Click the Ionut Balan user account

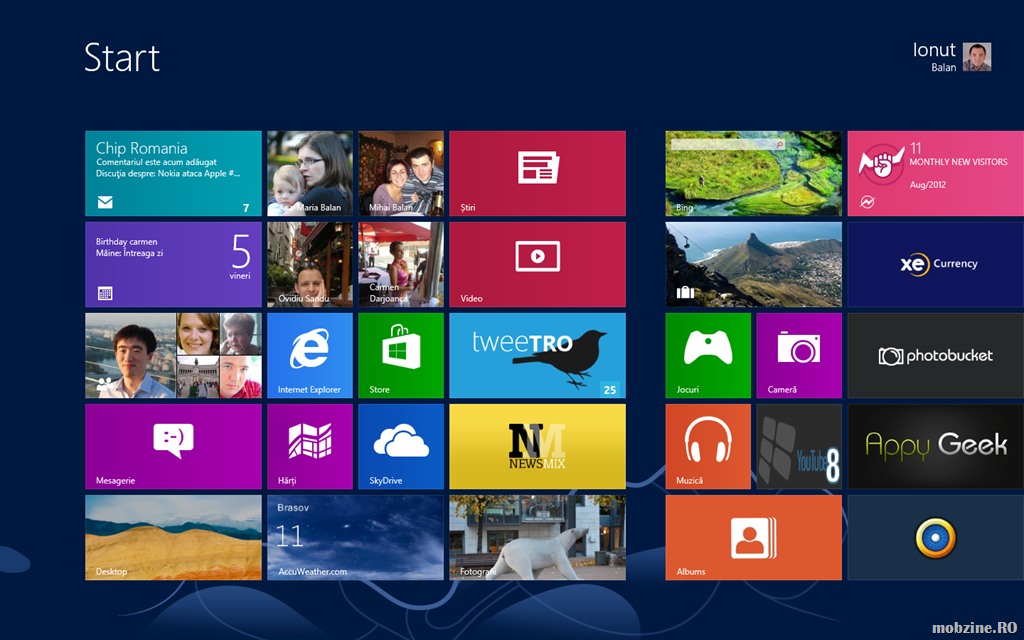pyautogui.click(x=952, y=57)
